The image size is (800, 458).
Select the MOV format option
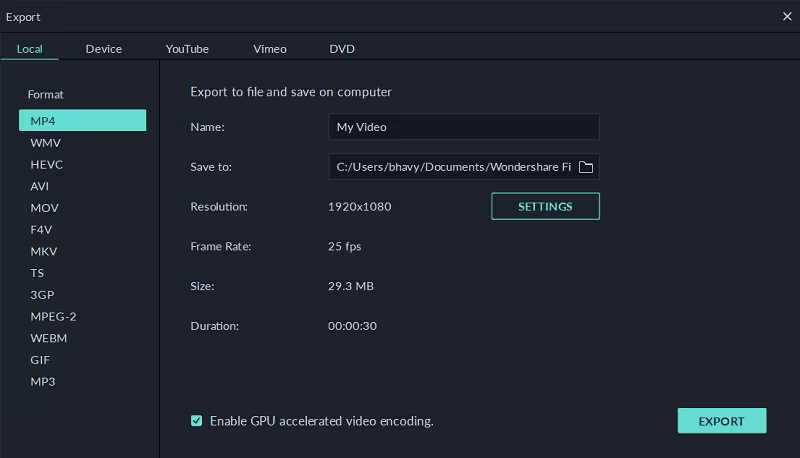click(x=45, y=208)
